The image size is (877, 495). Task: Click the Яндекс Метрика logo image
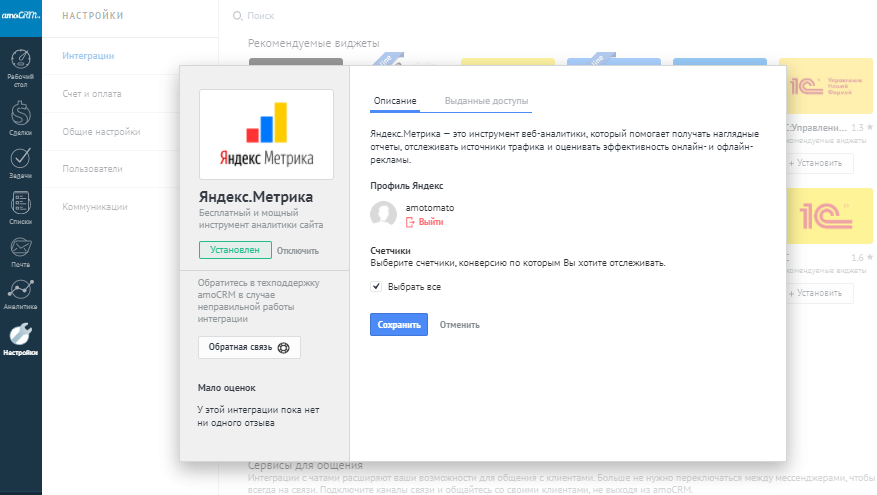point(266,134)
